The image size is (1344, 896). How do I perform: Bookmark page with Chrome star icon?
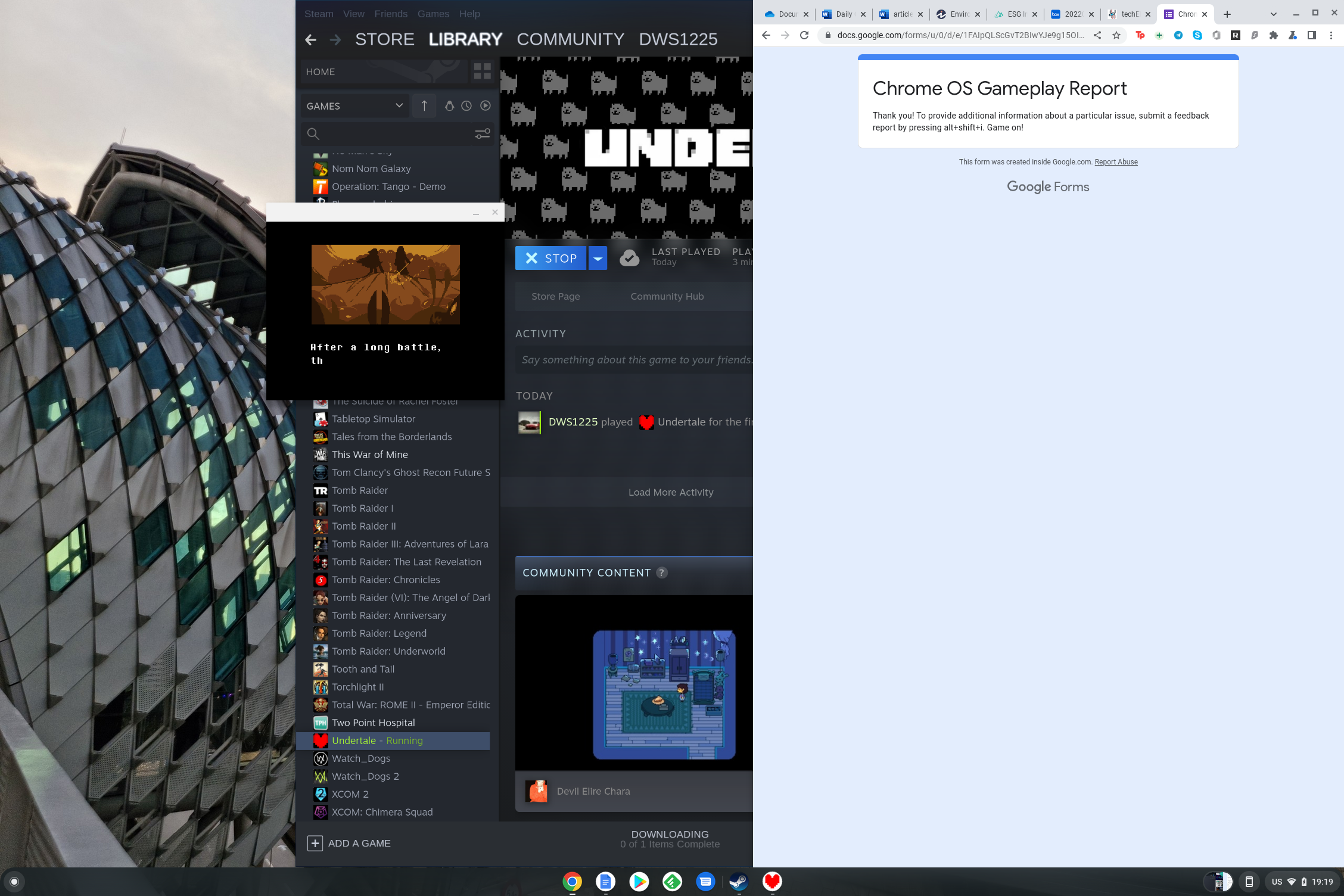click(x=1116, y=35)
